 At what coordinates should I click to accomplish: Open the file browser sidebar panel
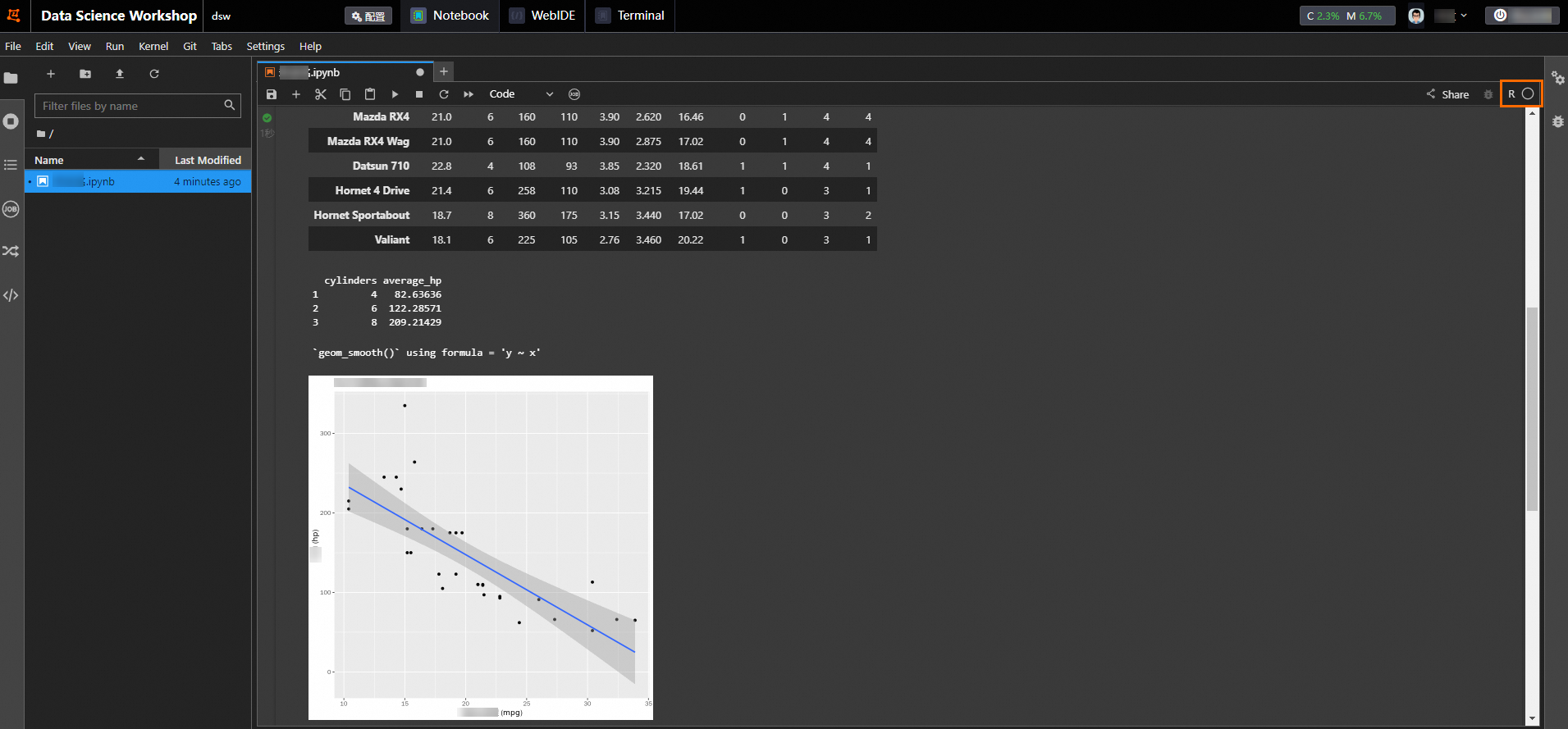[11, 78]
